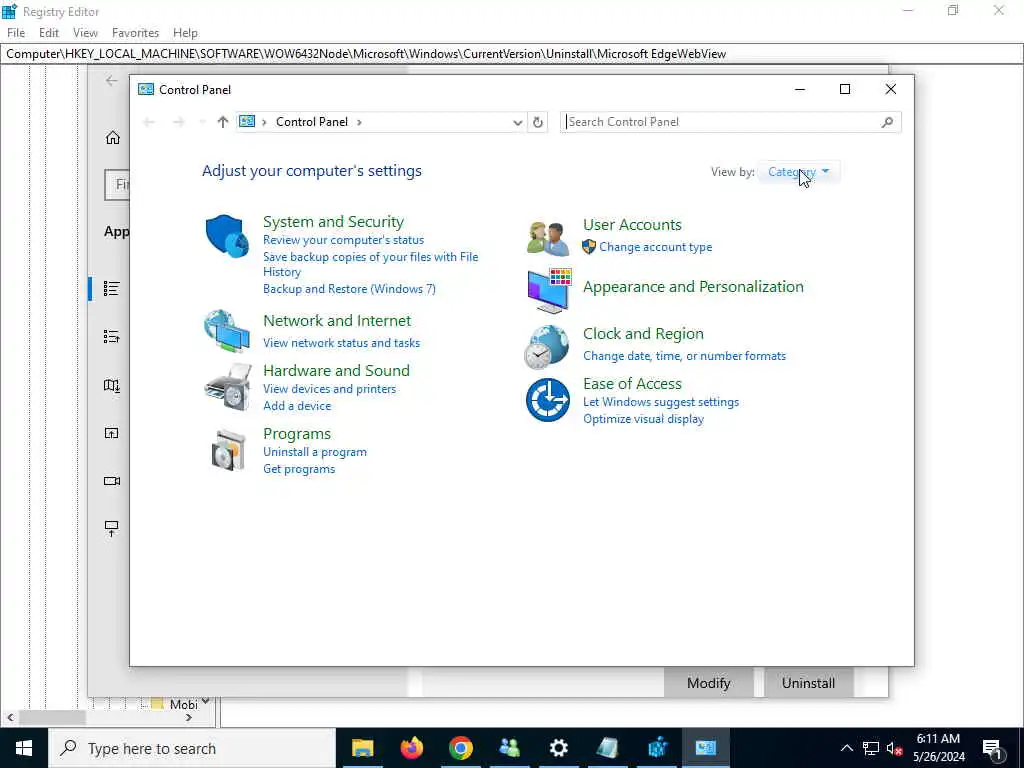This screenshot has height=768, width=1024.
Task: Select Startup icon in Settings sidebar
Action: pyautogui.click(x=112, y=528)
